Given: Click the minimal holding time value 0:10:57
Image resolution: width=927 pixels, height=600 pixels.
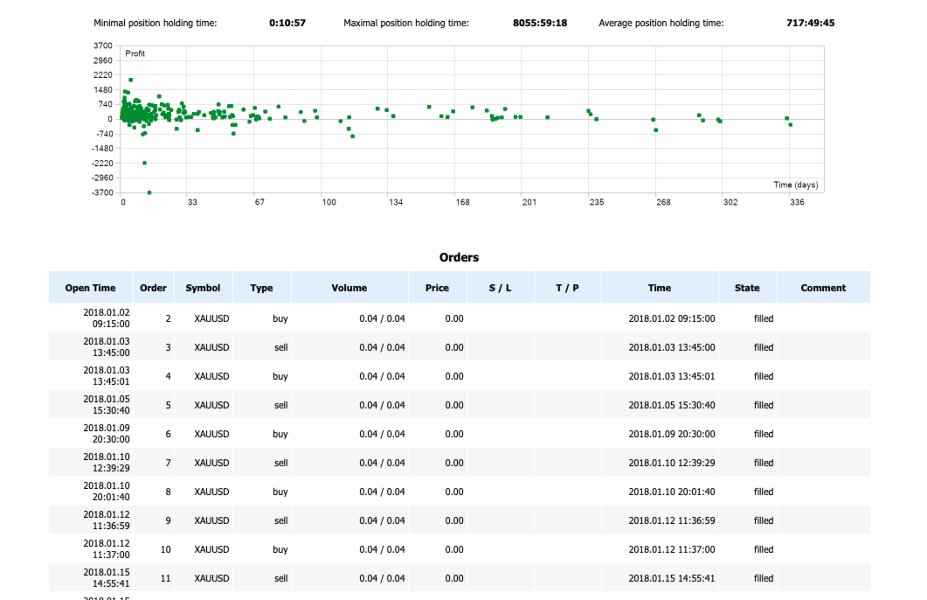Looking at the screenshot, I should (x=288, y=22).
